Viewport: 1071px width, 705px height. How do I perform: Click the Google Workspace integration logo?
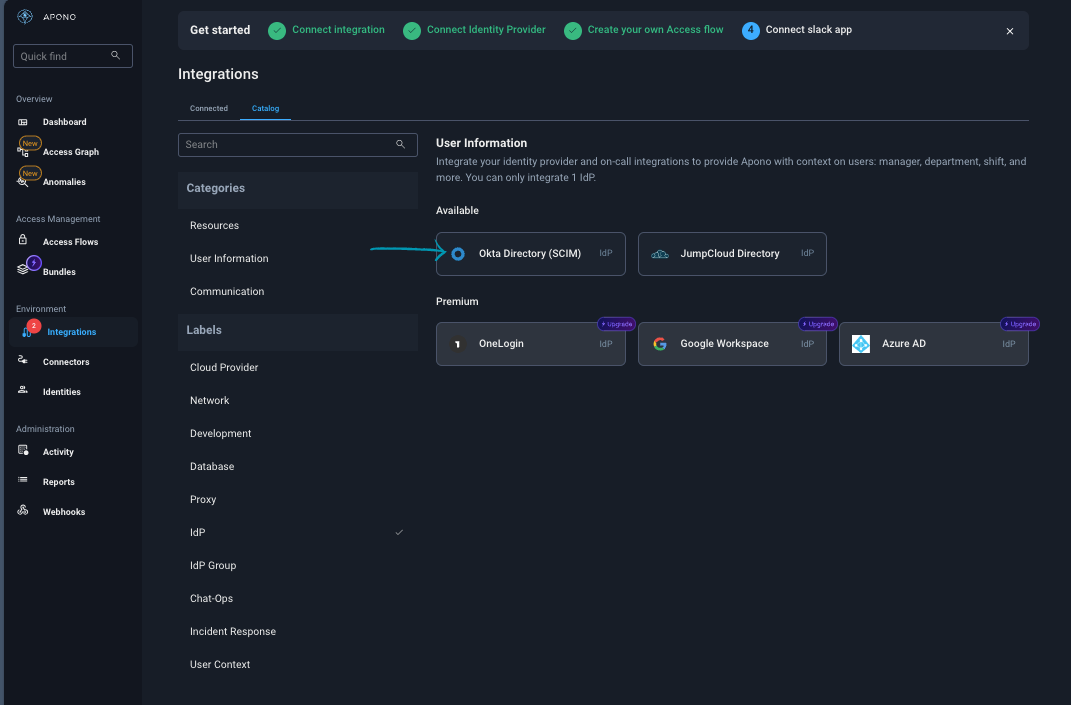(x=660, y=344)
